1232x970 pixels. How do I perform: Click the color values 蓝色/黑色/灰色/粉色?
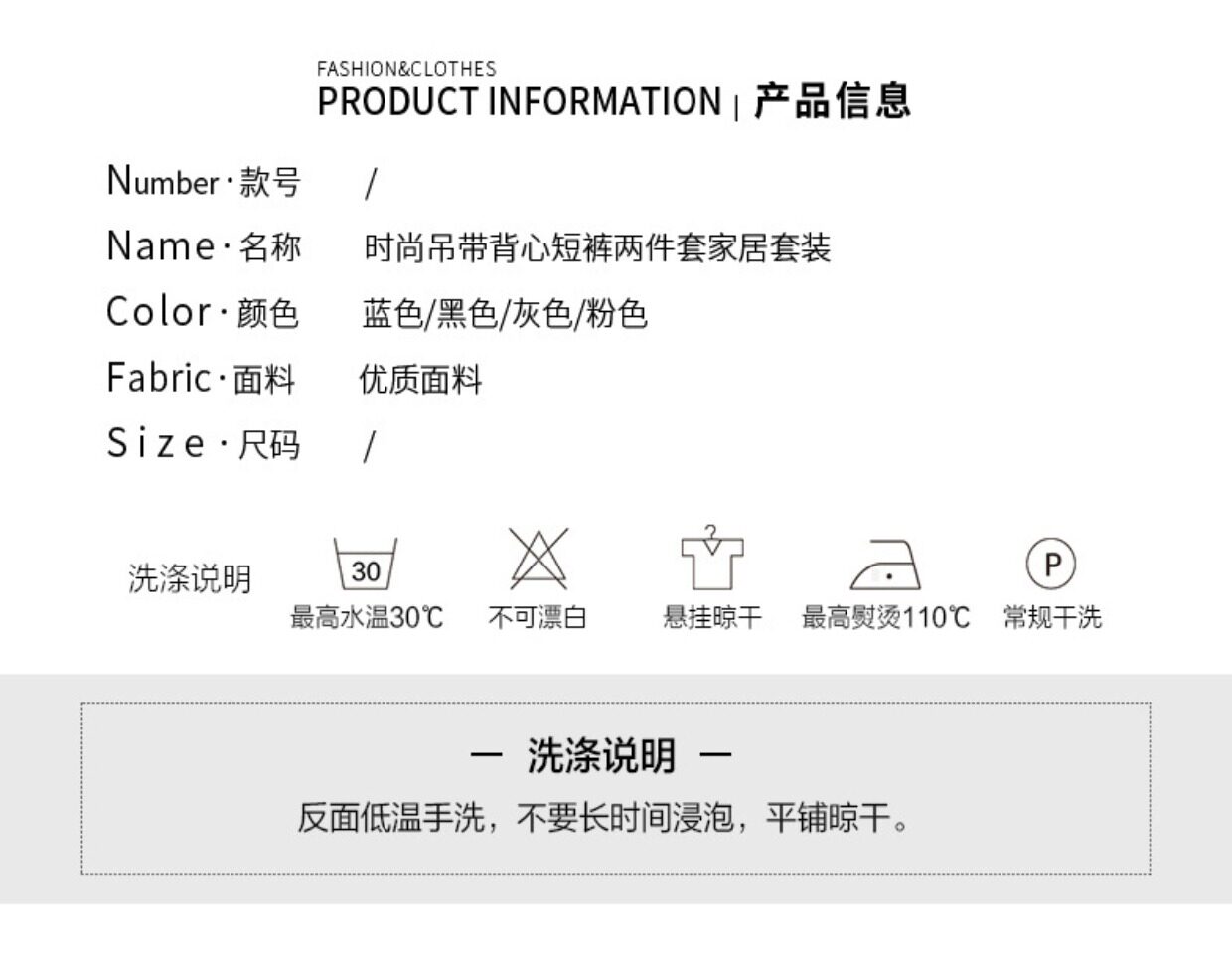point(505,314)
